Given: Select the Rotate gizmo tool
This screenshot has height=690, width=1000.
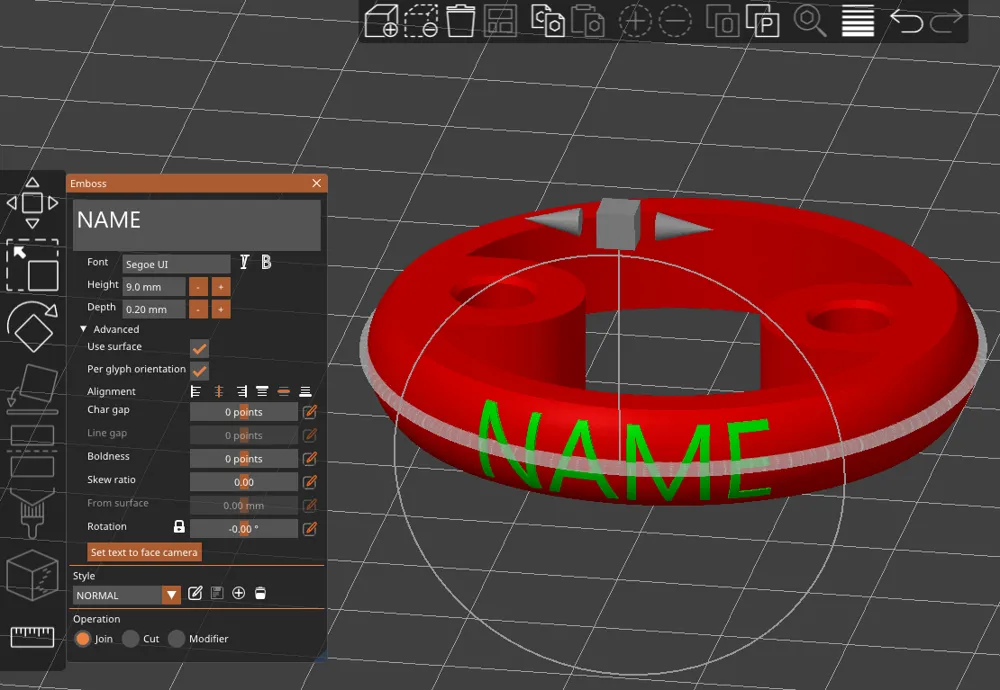Looking at the screenshot, I should 32,327.
